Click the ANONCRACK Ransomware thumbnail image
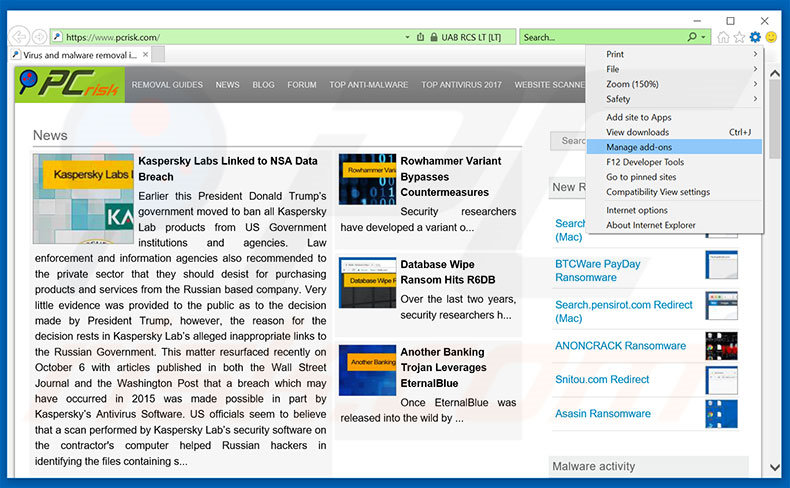This screenshot has height=488, width=790. 721,346
